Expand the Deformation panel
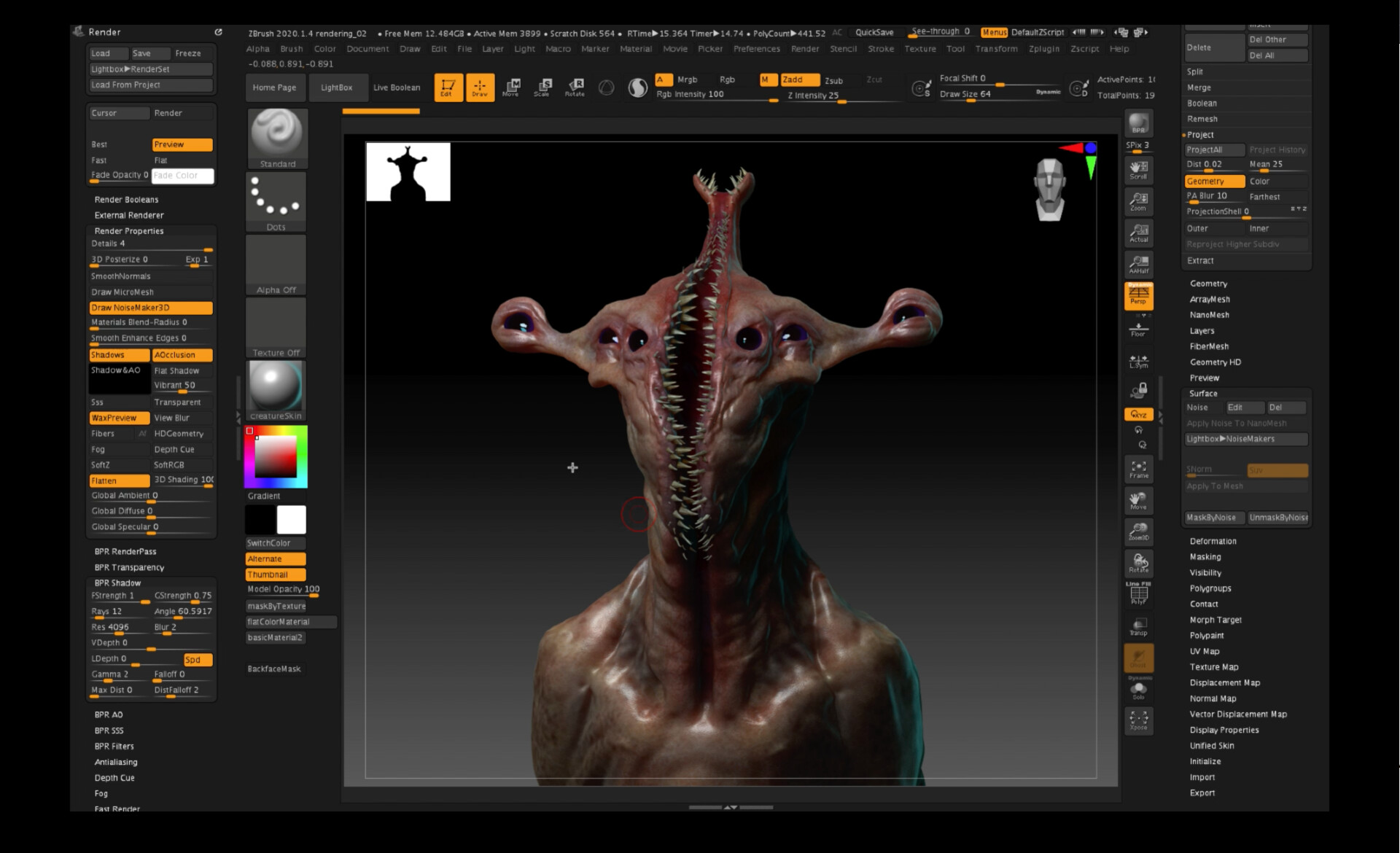1400x853 pixels. click(1213, 541)
